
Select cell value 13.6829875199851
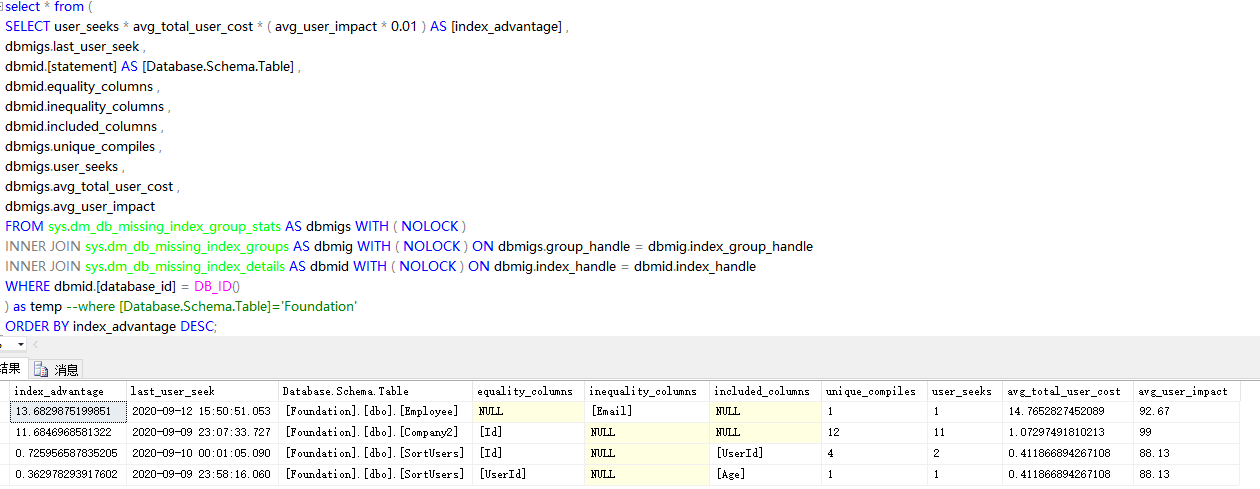[68, 411]
